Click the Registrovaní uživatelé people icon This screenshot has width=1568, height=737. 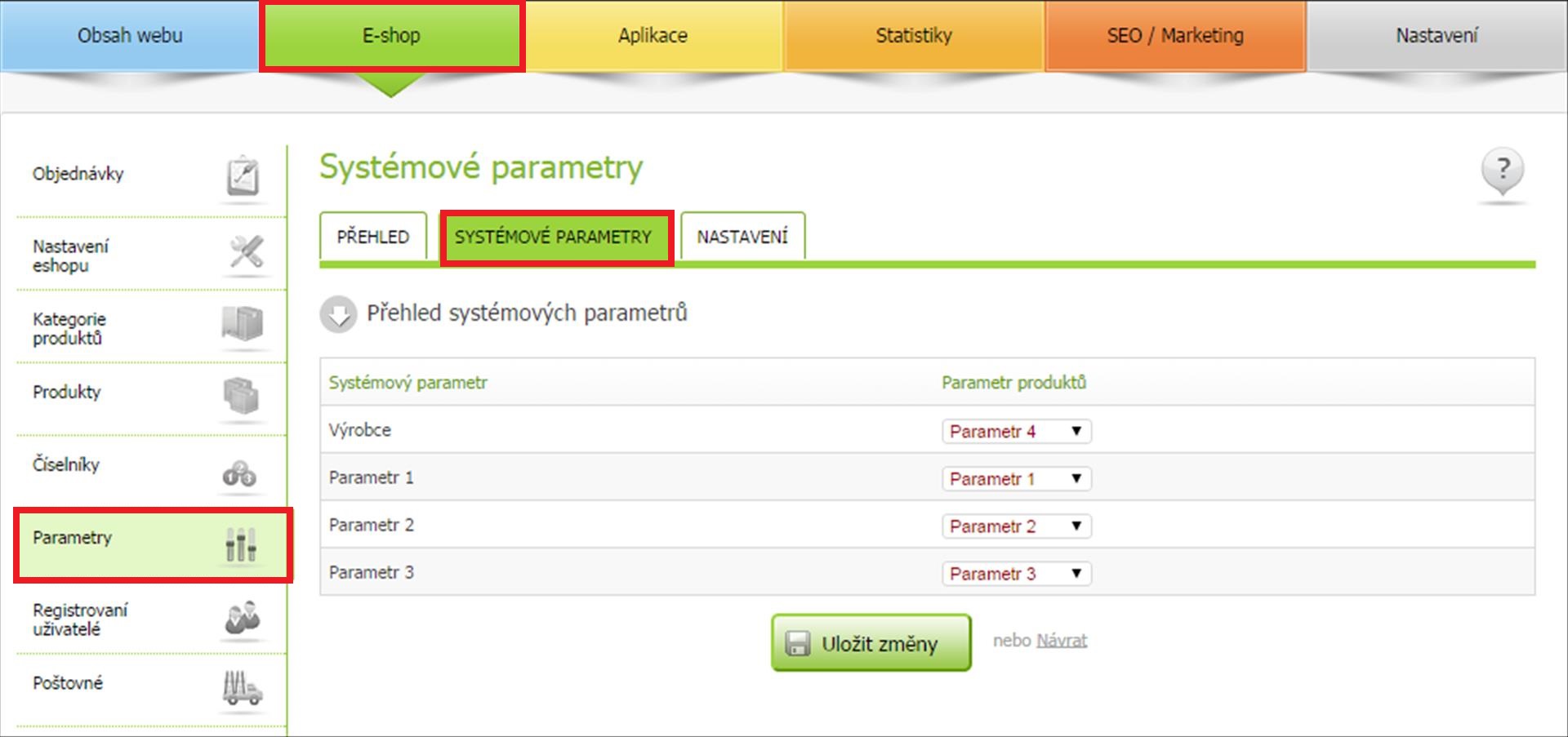242,618
